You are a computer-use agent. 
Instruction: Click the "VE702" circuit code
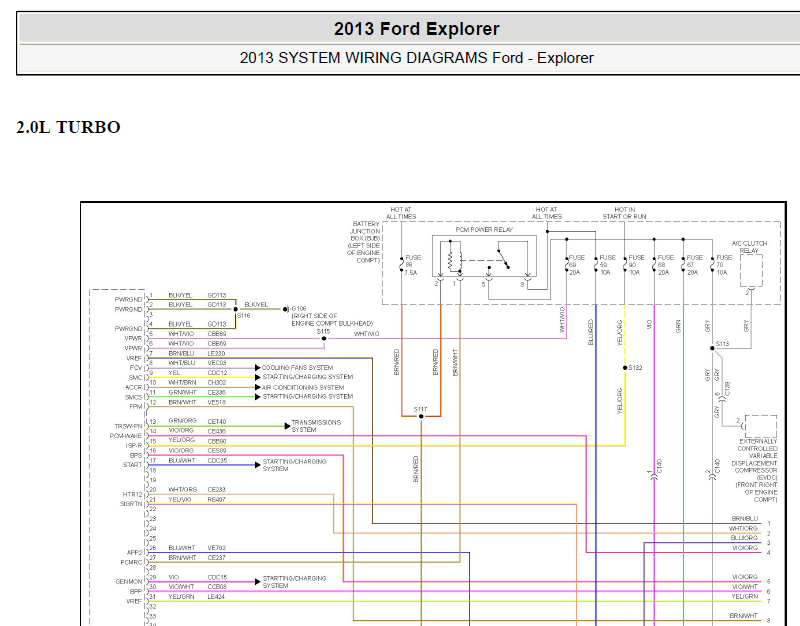click(x=216, y=548)
